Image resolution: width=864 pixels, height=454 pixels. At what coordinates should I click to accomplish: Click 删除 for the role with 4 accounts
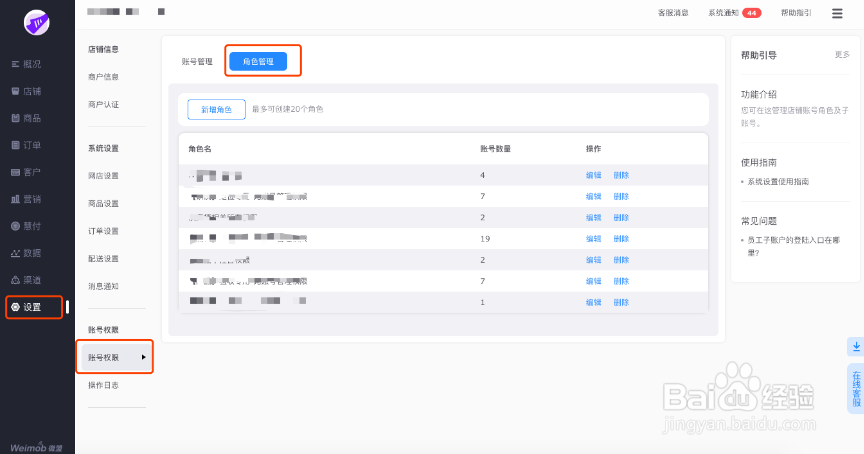(x=621, y=175)
